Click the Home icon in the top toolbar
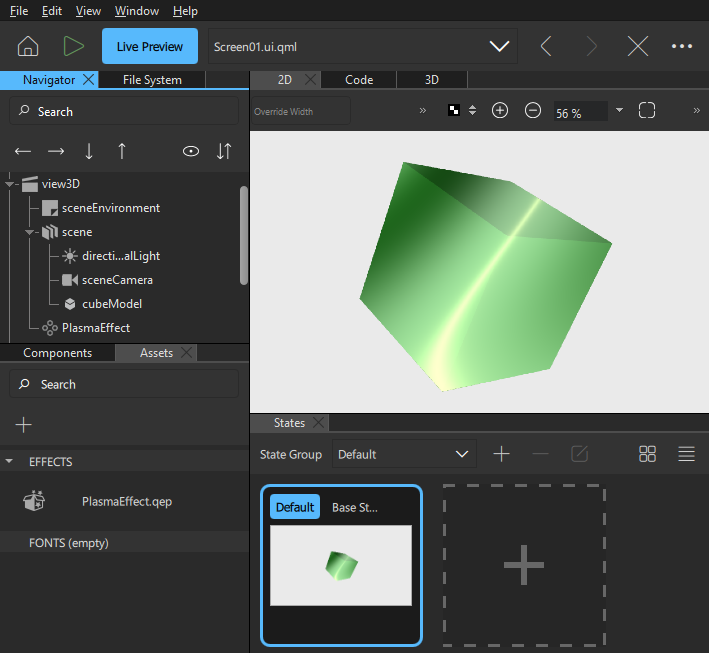Screen dimensions: 709x653 coord(28,46)
